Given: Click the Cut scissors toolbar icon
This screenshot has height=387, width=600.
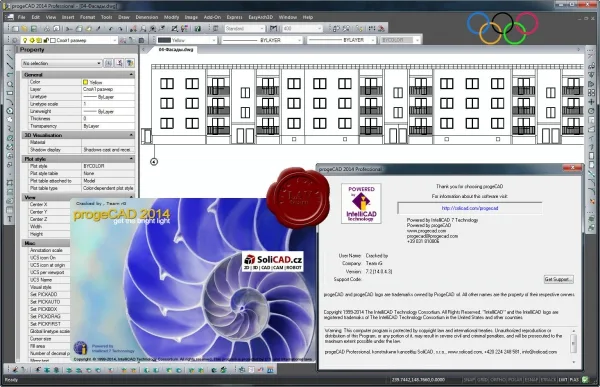Looking at the screenshot, I should click(69, 29).
